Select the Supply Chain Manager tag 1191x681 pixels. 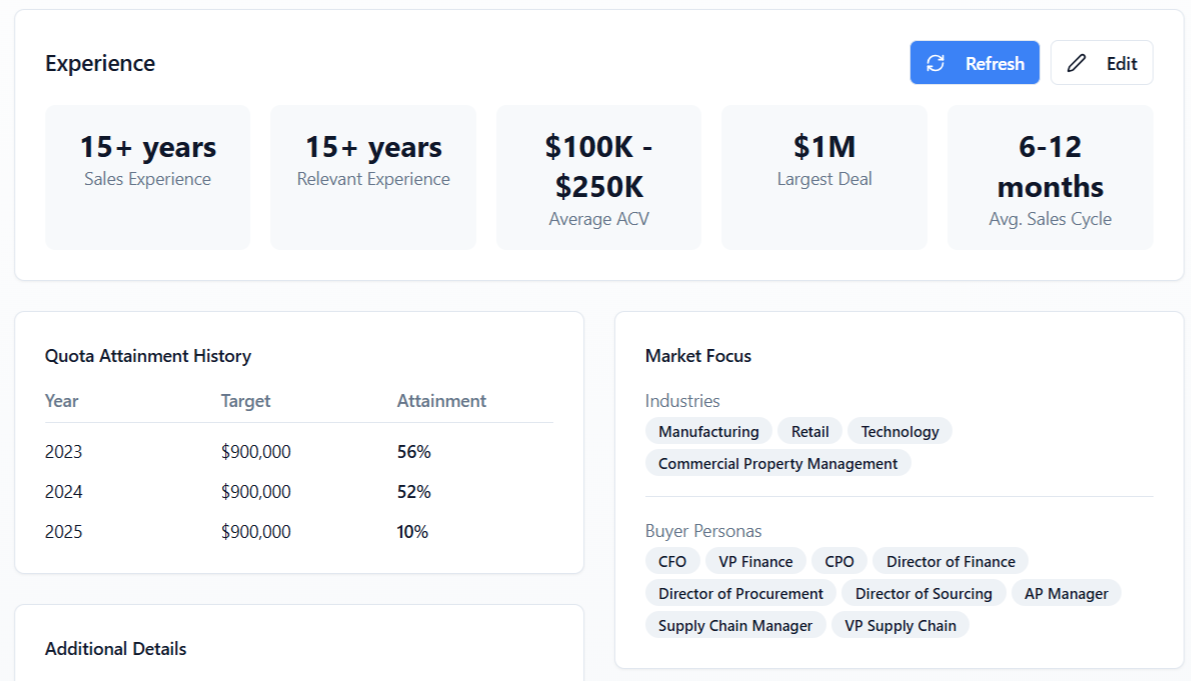pyautogui.click(x=735, y=625)
